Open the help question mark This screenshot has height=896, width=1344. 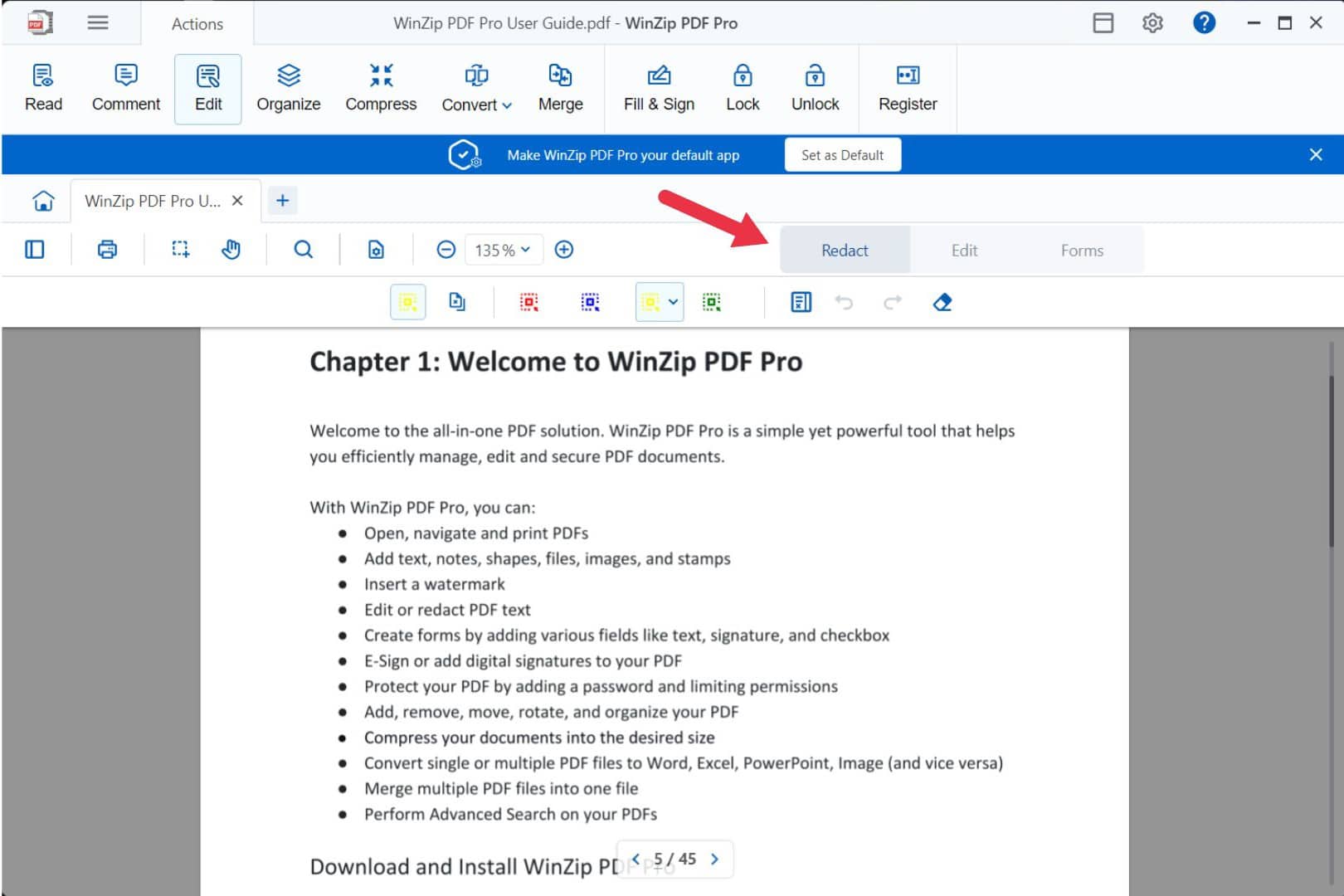1204,22
